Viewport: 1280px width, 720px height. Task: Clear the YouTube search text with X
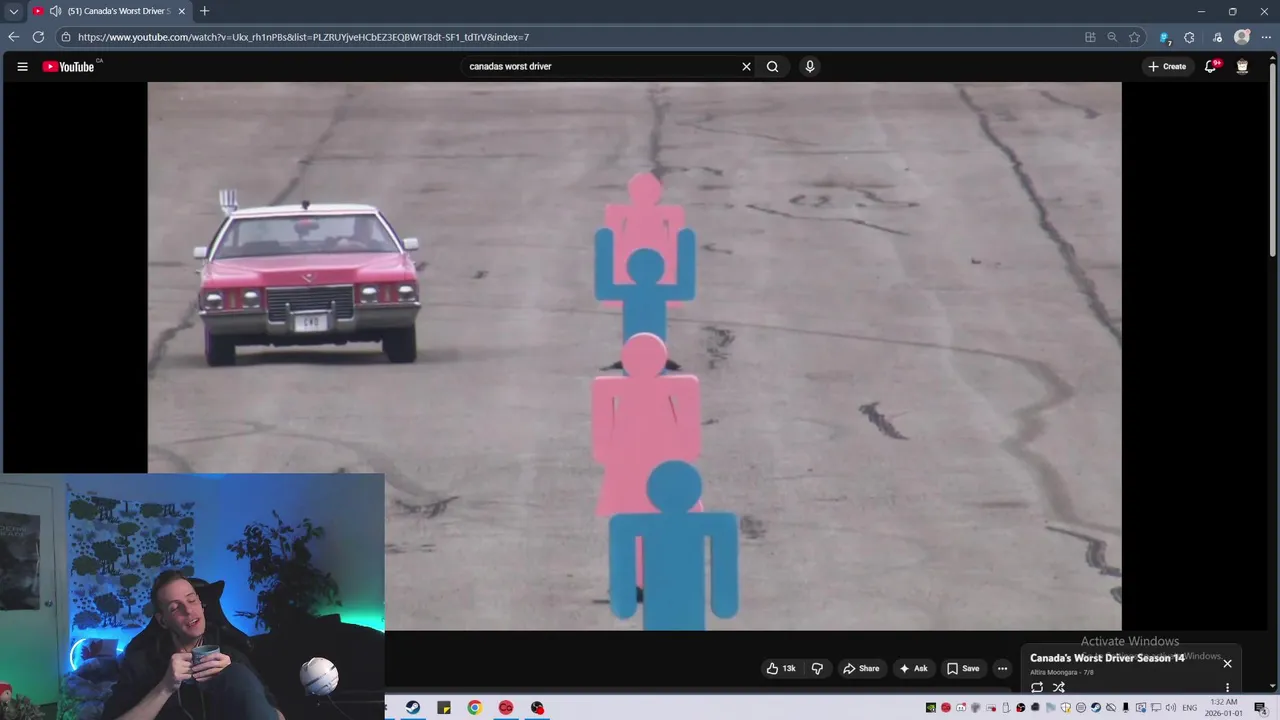tap(746, 67)
